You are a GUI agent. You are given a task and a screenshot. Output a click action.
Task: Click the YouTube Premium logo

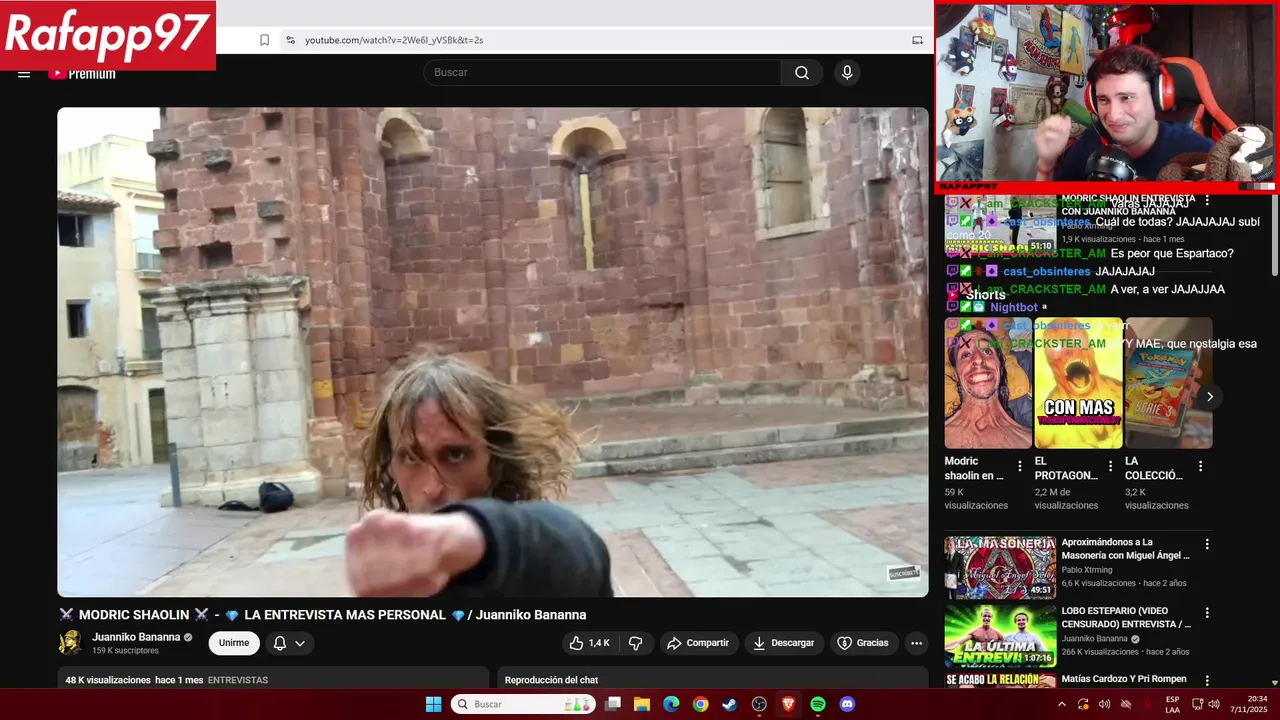pyautogui.click(x=82, y=73)
